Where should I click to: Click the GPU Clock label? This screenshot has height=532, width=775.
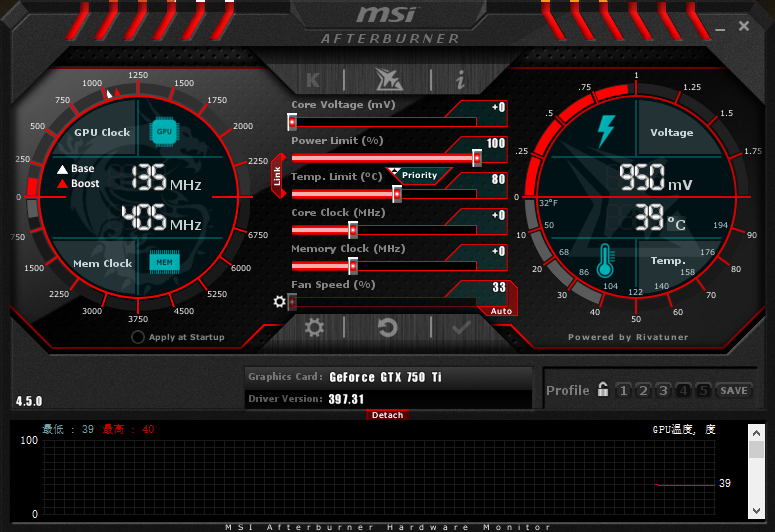(102, 133)
